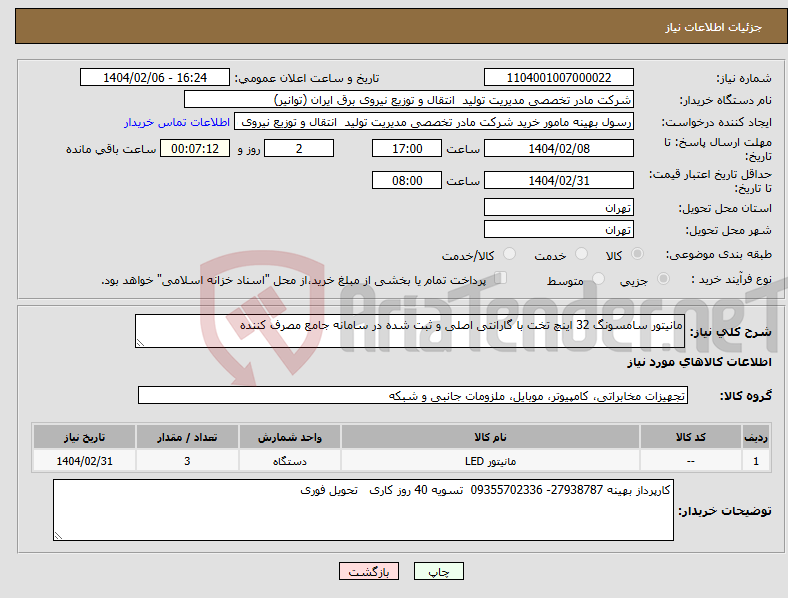Click the ایجاد کننده درخواست field
788x598 pixels.
[x=434, y=122]
